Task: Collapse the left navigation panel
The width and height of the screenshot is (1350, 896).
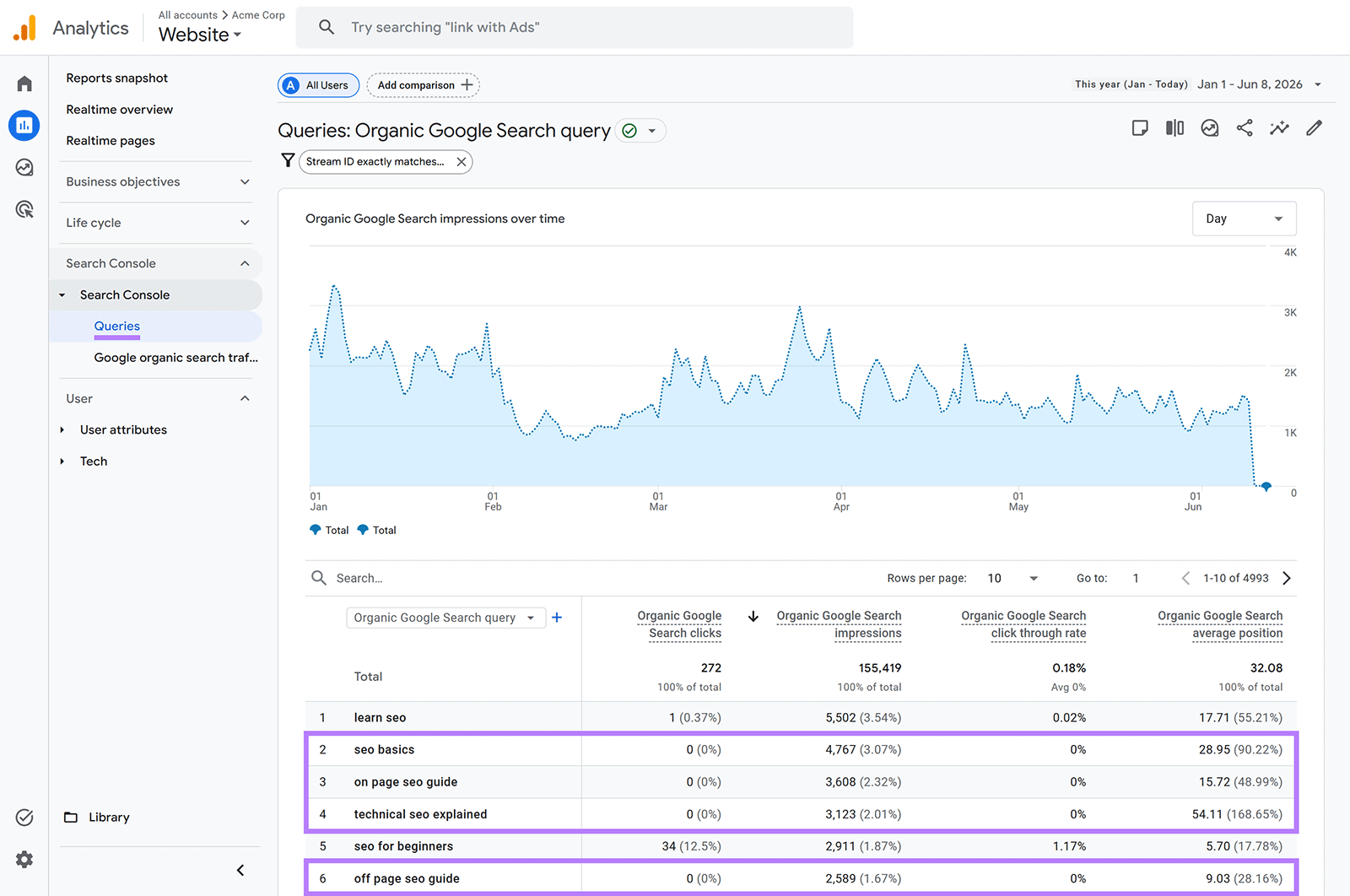Action: pos(240,870)
